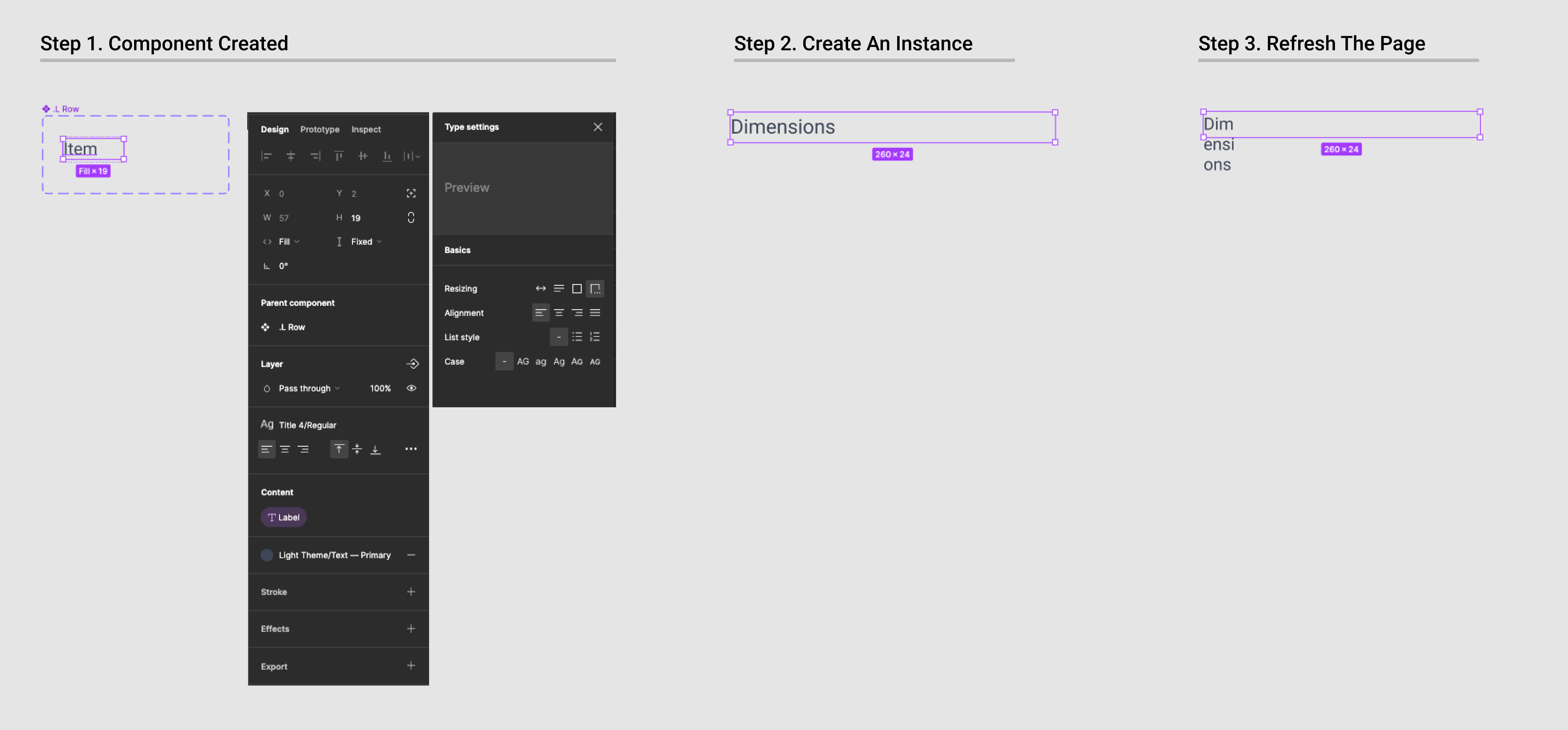Click the Y position field

(354, 194)
